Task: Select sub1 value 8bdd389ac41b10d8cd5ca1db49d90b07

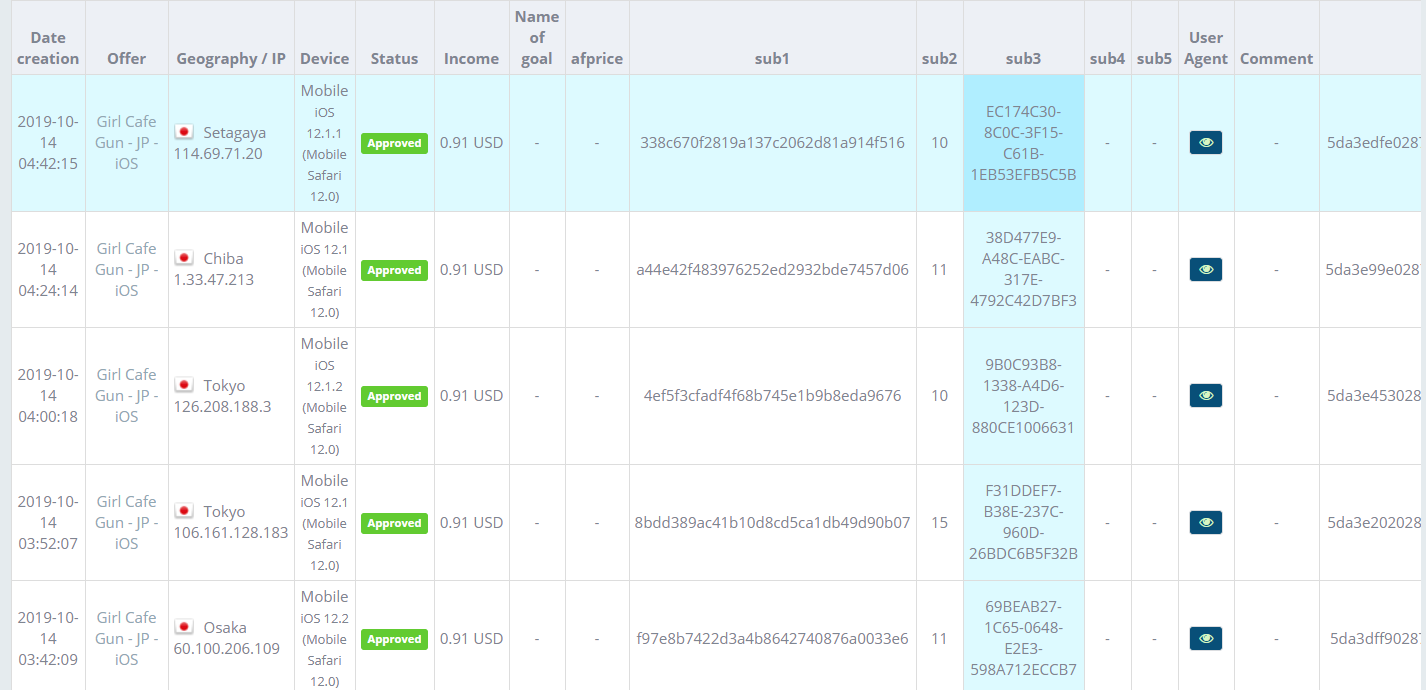Action: coord(772,523)
